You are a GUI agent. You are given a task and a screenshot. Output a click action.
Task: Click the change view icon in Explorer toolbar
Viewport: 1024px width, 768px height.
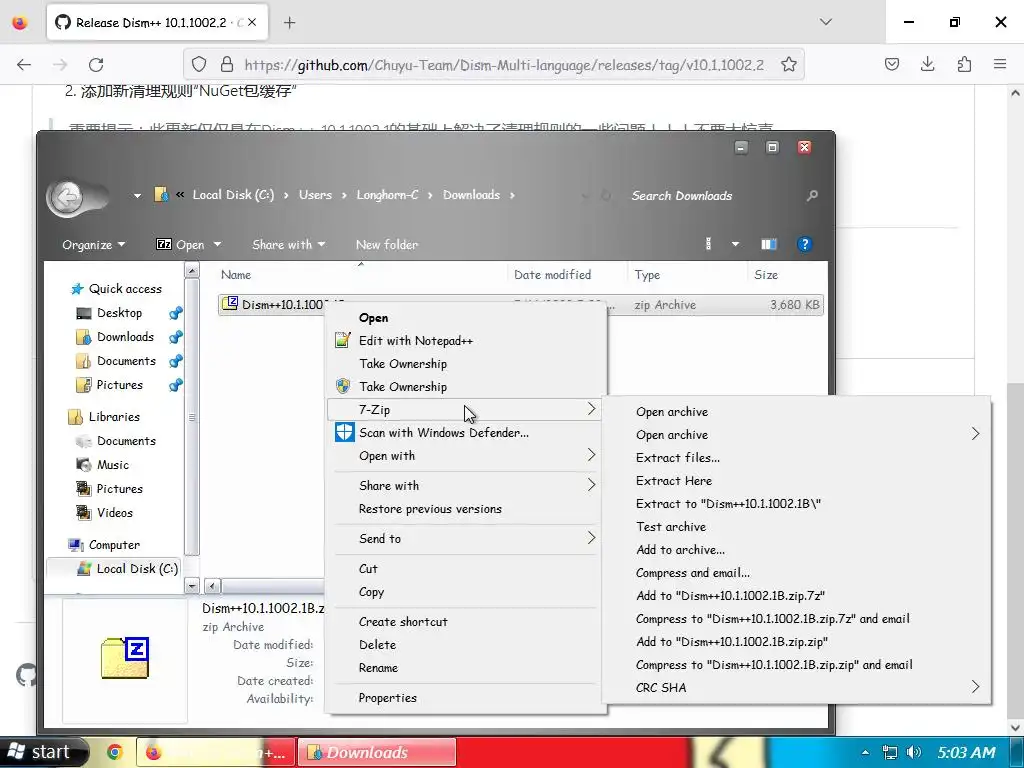709,244
